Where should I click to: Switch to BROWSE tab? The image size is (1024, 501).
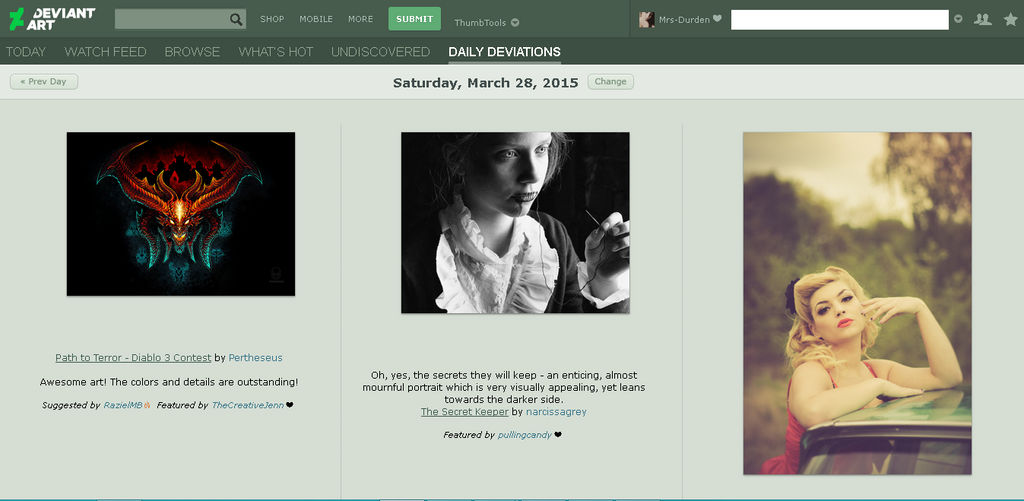[x=192, y=52]
